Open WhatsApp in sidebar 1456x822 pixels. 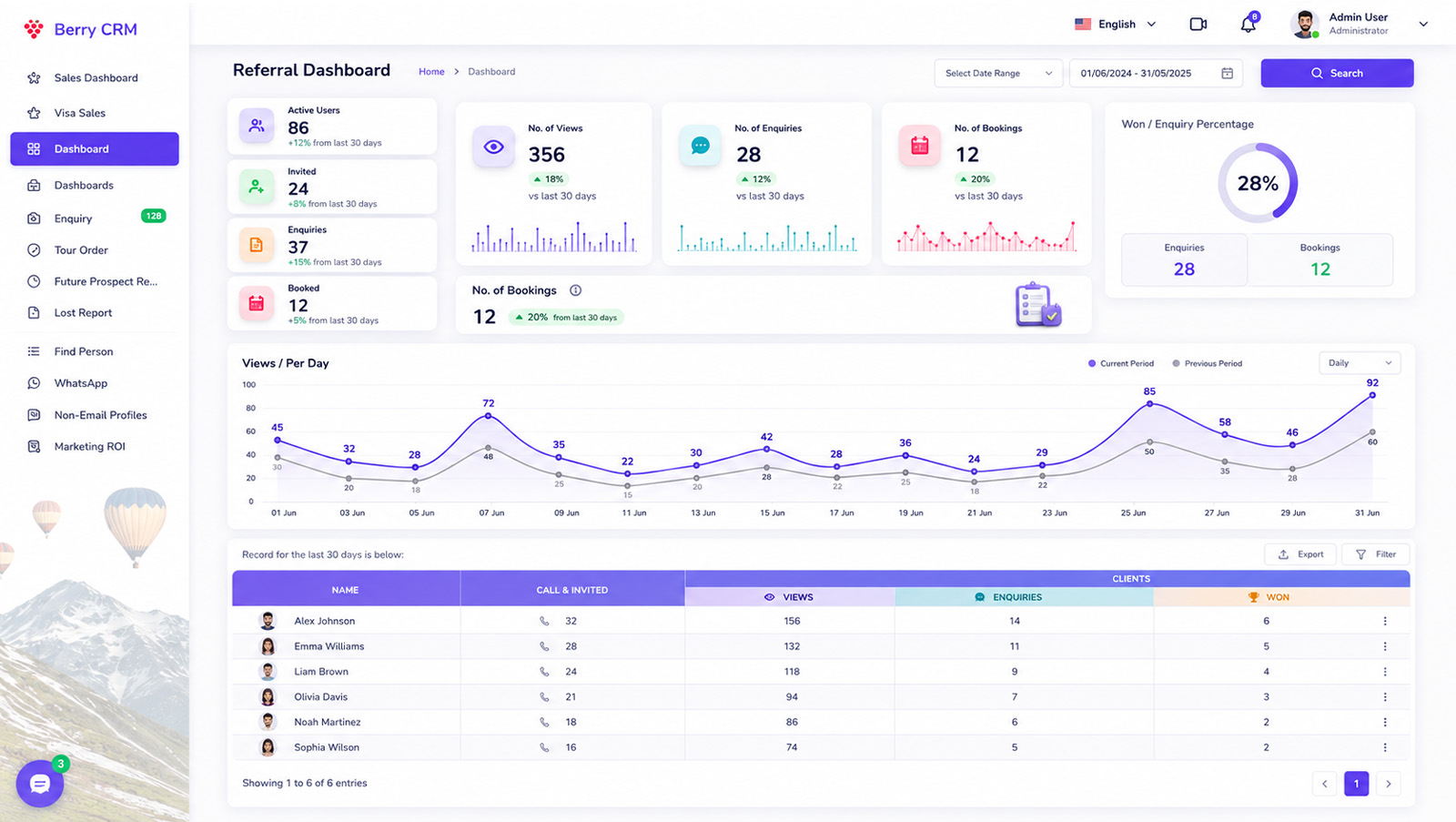(x=94, y=383)
